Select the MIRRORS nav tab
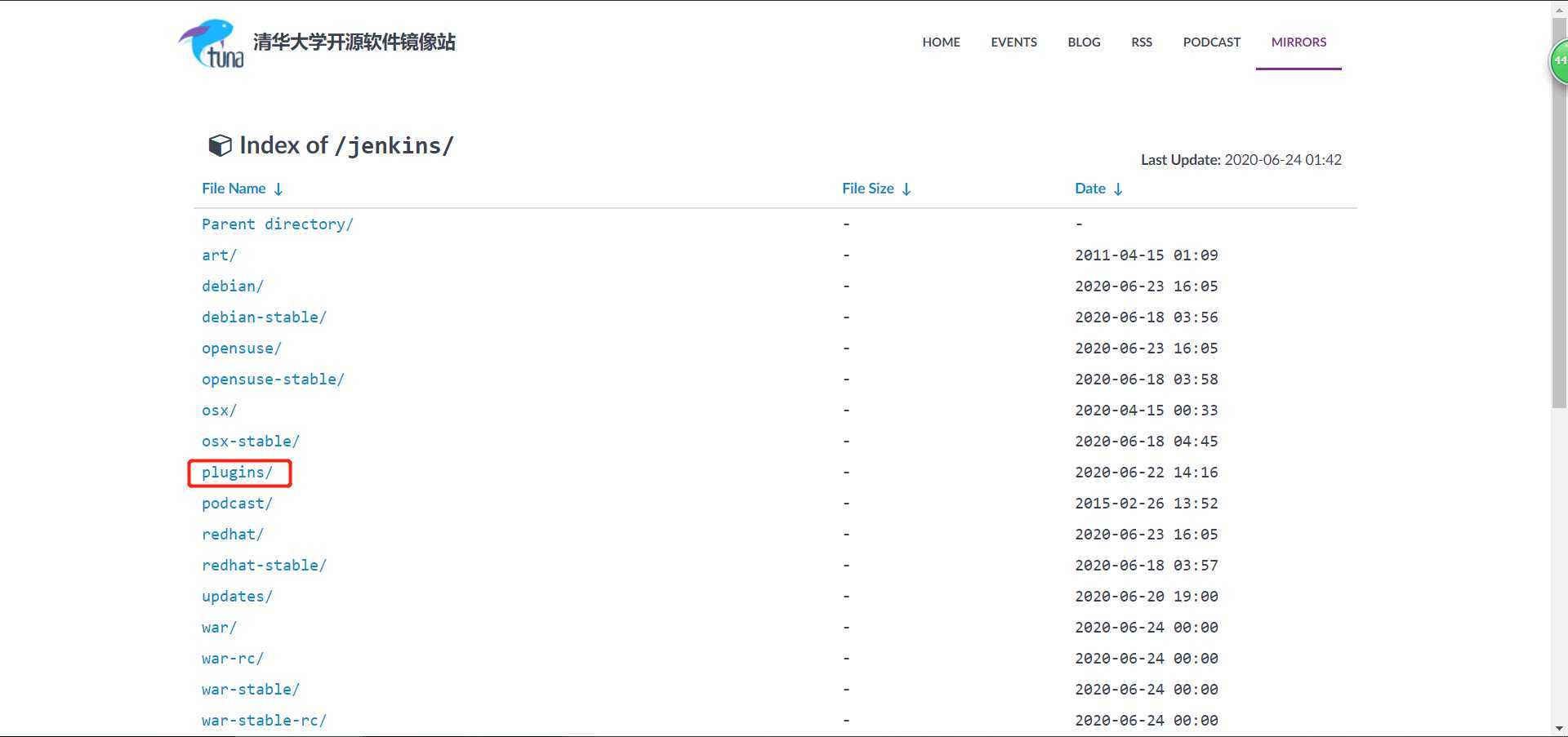 click(x=1298, y=42)
